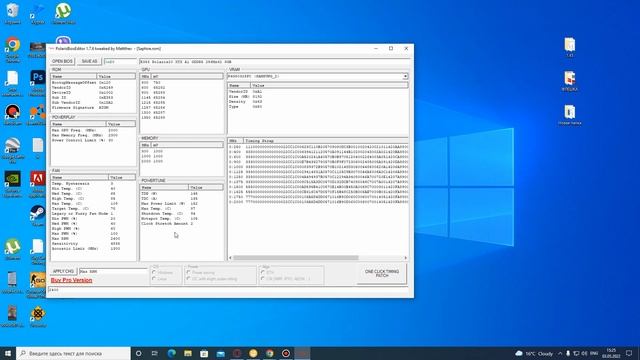Select the ETH radio button in Algo group
Viewport: 640px width, 360px height.
pos(263,272)
